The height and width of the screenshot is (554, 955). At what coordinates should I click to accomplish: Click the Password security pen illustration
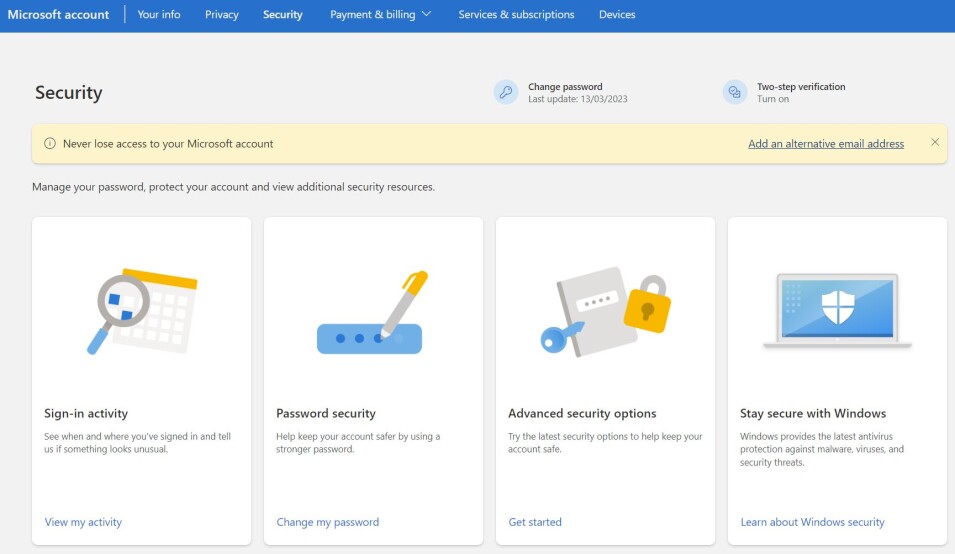coord(372,312)
